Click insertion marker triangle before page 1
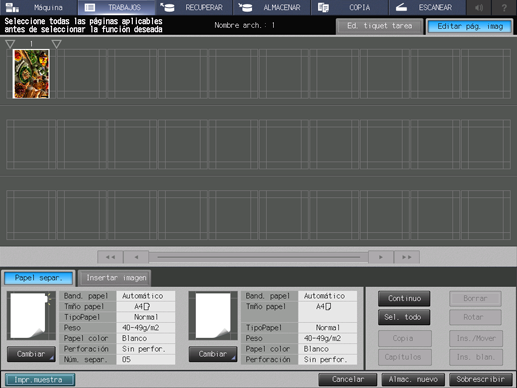 10,44
